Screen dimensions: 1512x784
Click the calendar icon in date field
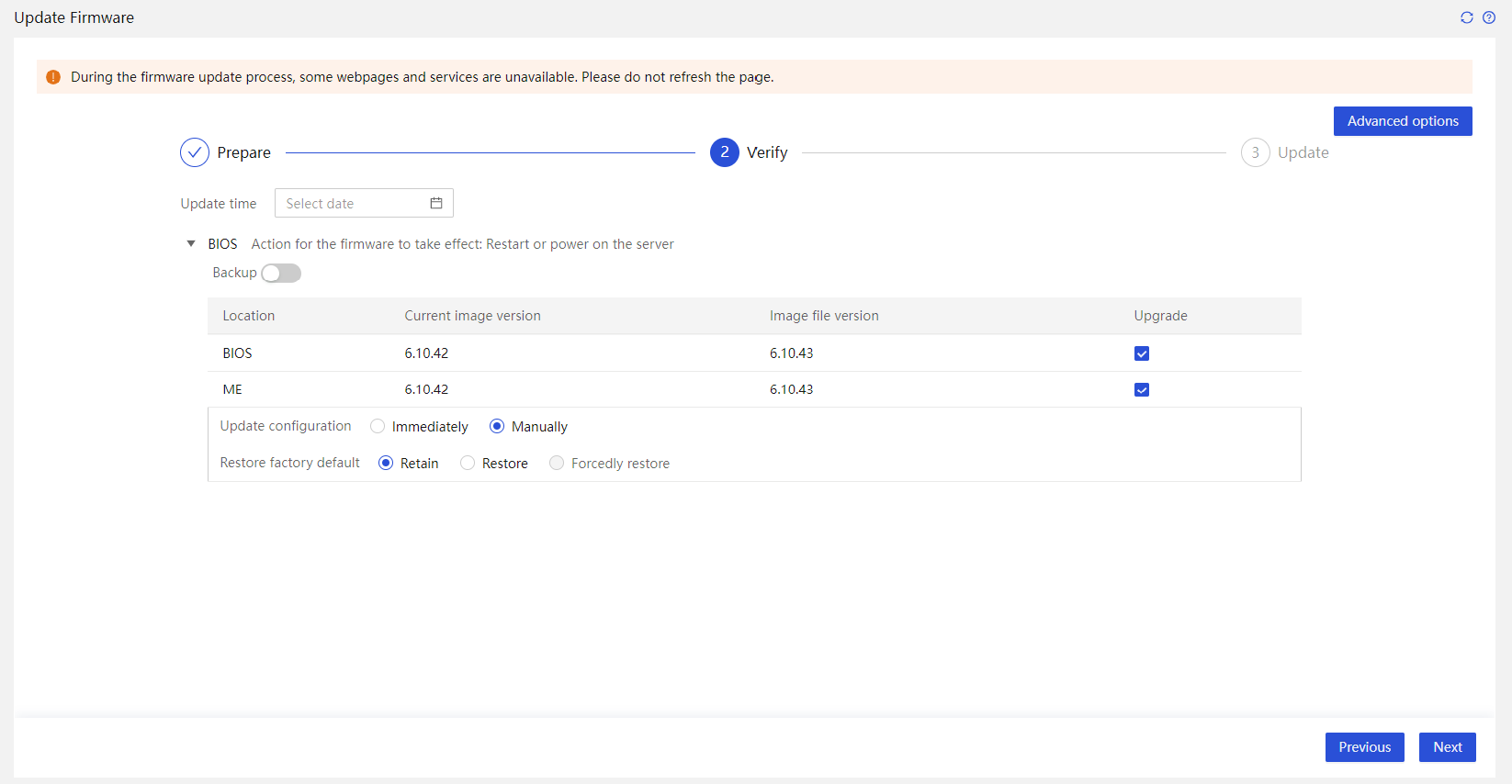[436, 203]
